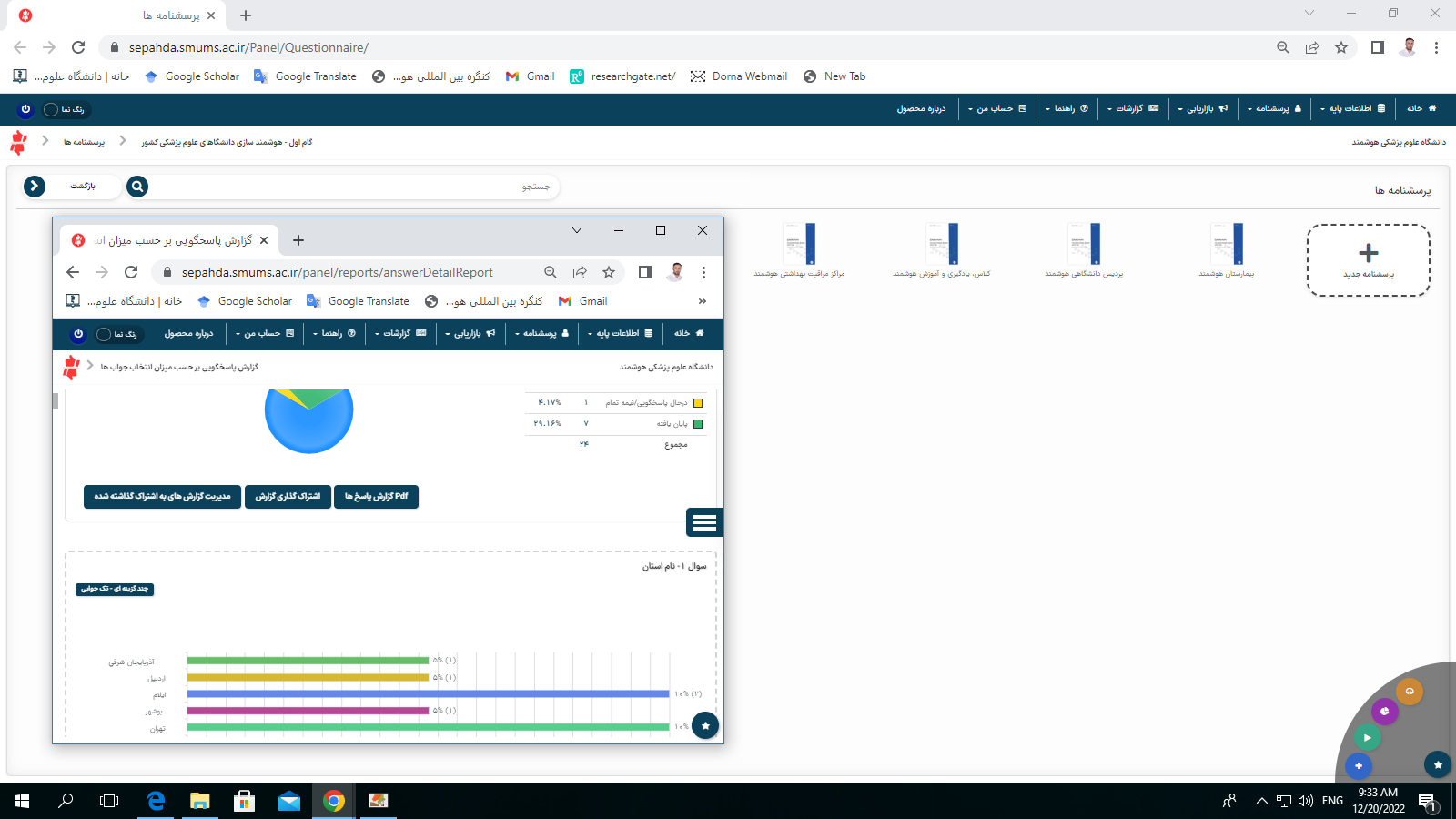Expand بازاریابی dropdown in main window navbar
Viewport: 1456px width, 819px height.
[x=1202, y=108]
